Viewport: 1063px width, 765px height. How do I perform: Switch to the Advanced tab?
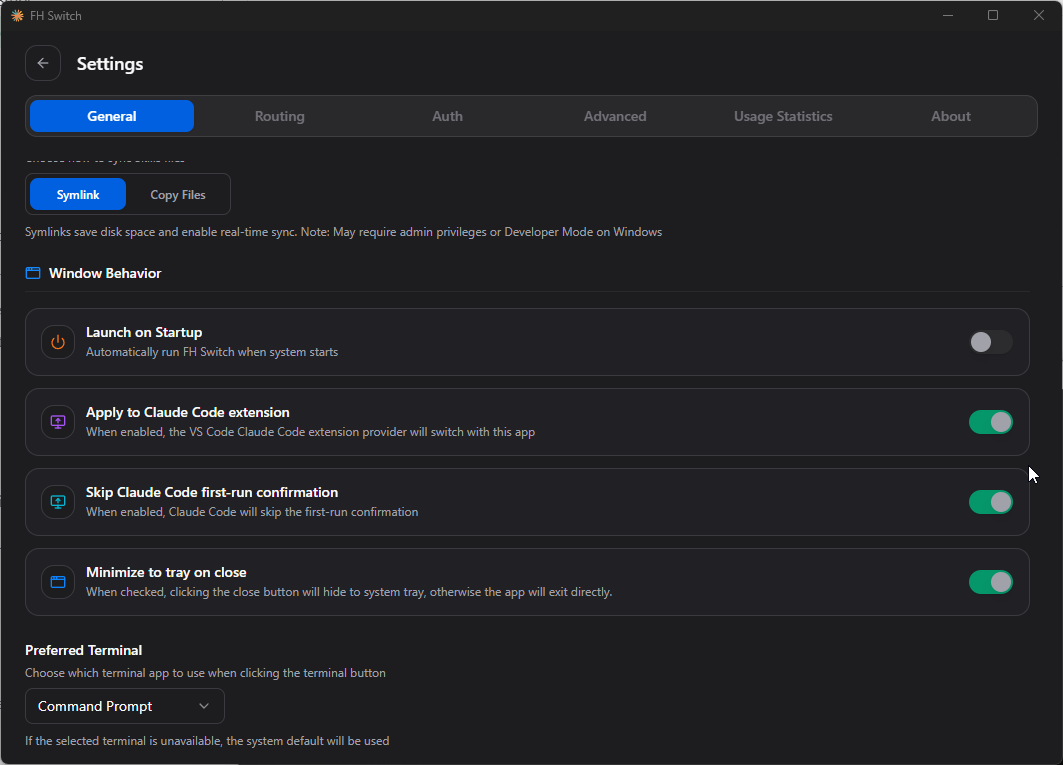point(615,116)
